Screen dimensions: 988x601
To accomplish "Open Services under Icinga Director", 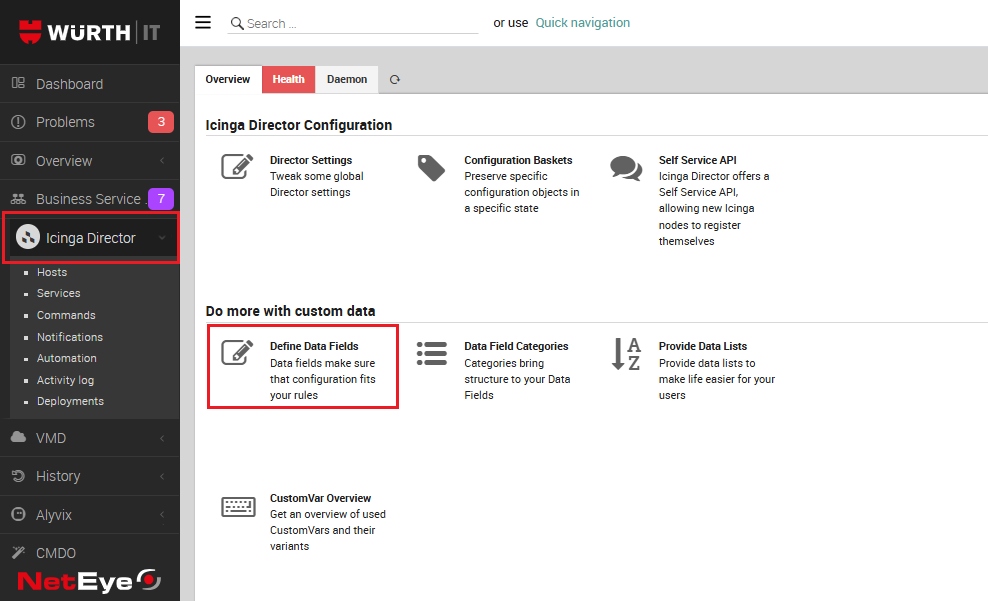I will (59, 293).
